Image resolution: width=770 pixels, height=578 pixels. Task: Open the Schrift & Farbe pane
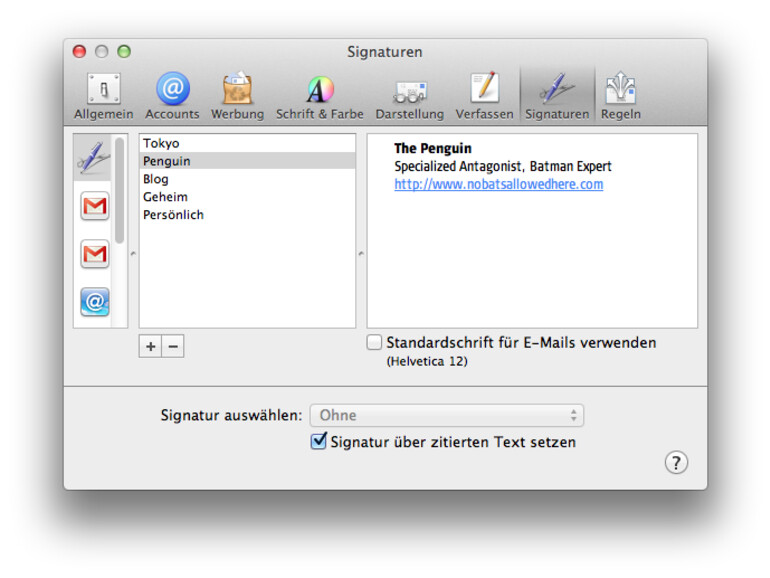pos(320,96)
